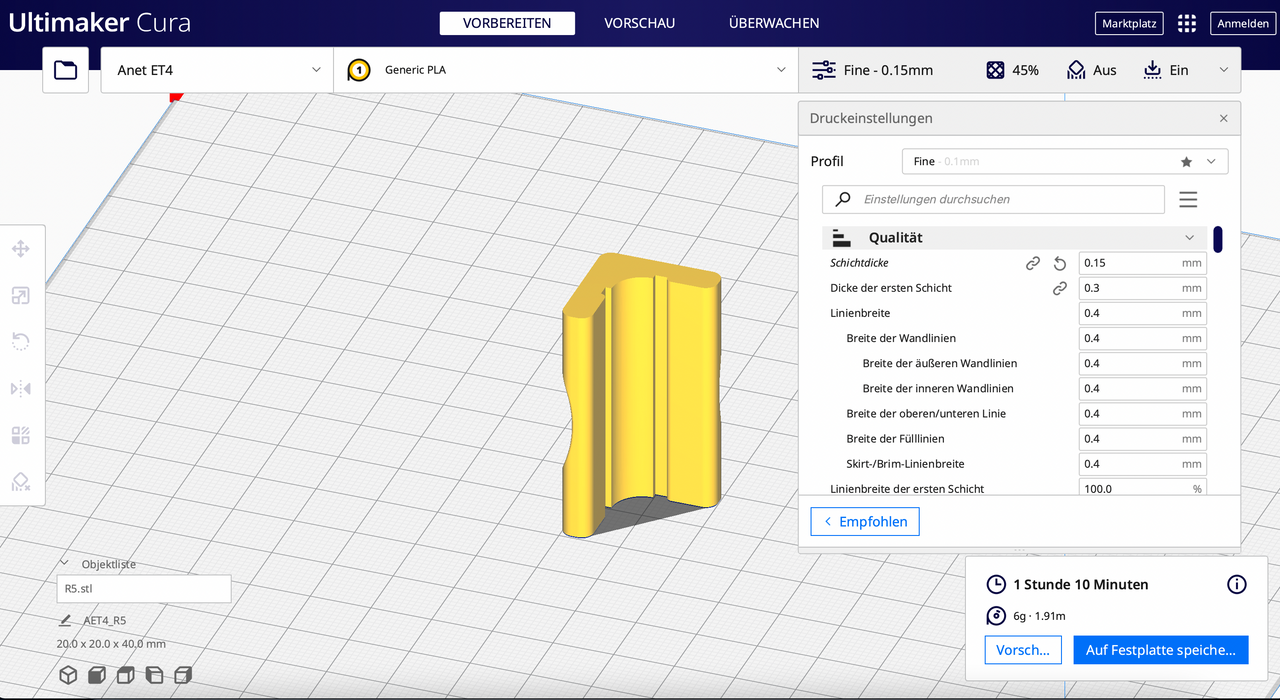The width and height of the screenshot is (1280, 700).
Task: Click the settings panel scrollbar handle
Action: (1218, 240)
